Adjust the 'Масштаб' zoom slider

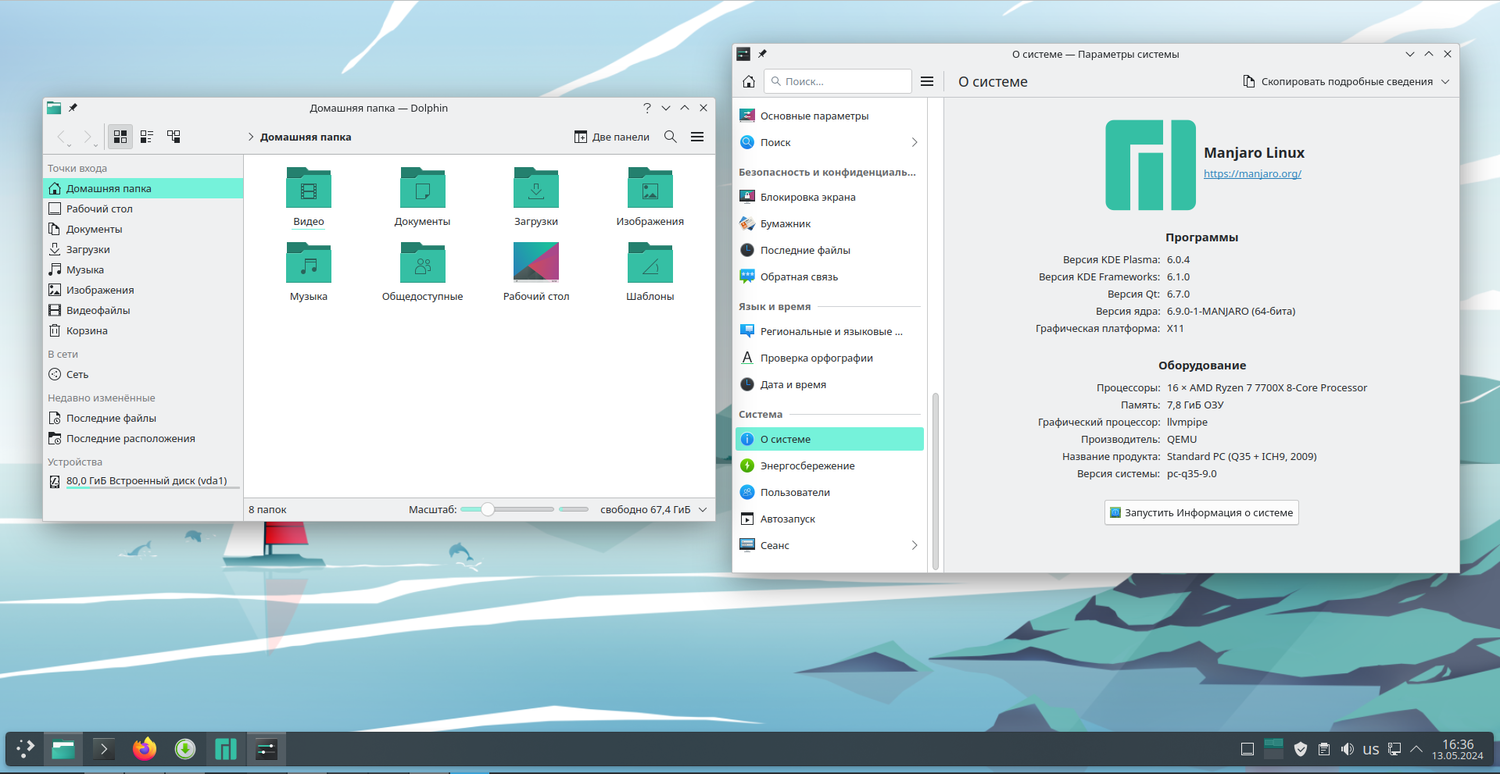(x=487, y=509)
